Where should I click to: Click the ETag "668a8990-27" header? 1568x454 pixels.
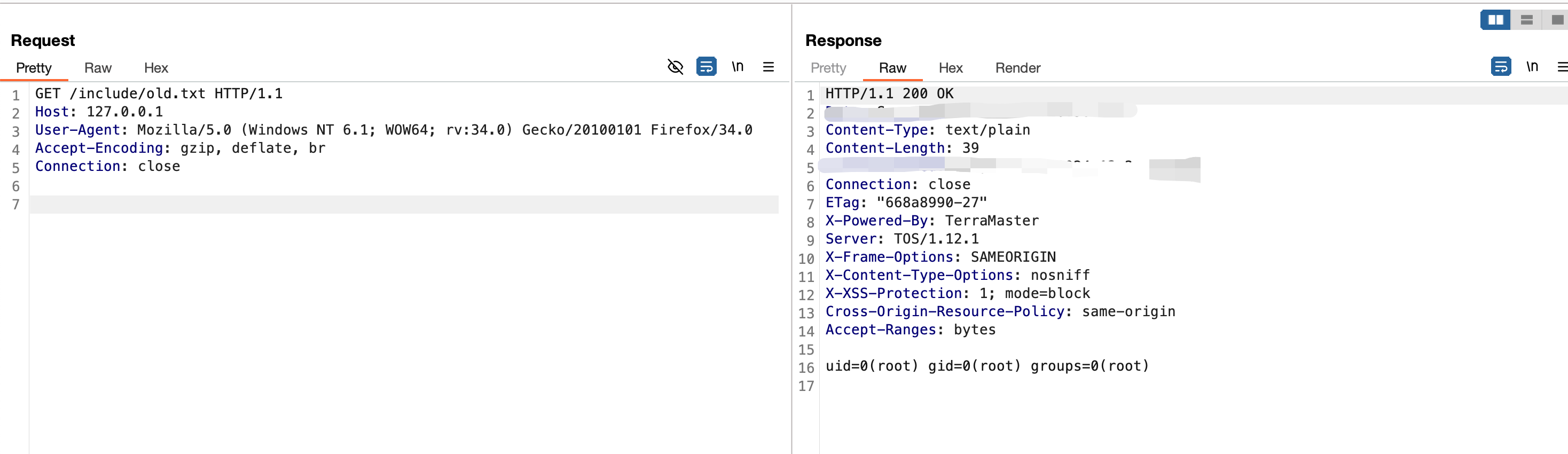coord(906,203)
